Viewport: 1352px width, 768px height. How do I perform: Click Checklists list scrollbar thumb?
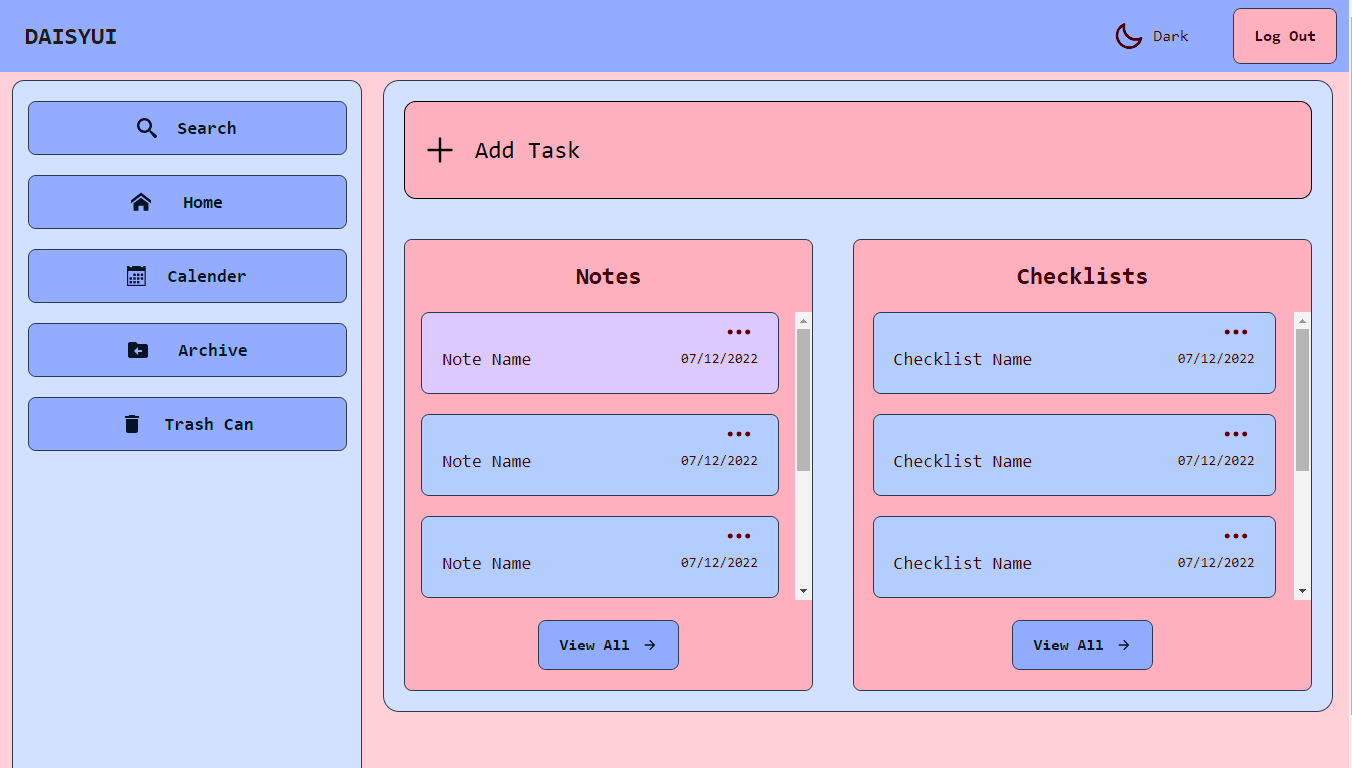click(x=1302, y=400)
